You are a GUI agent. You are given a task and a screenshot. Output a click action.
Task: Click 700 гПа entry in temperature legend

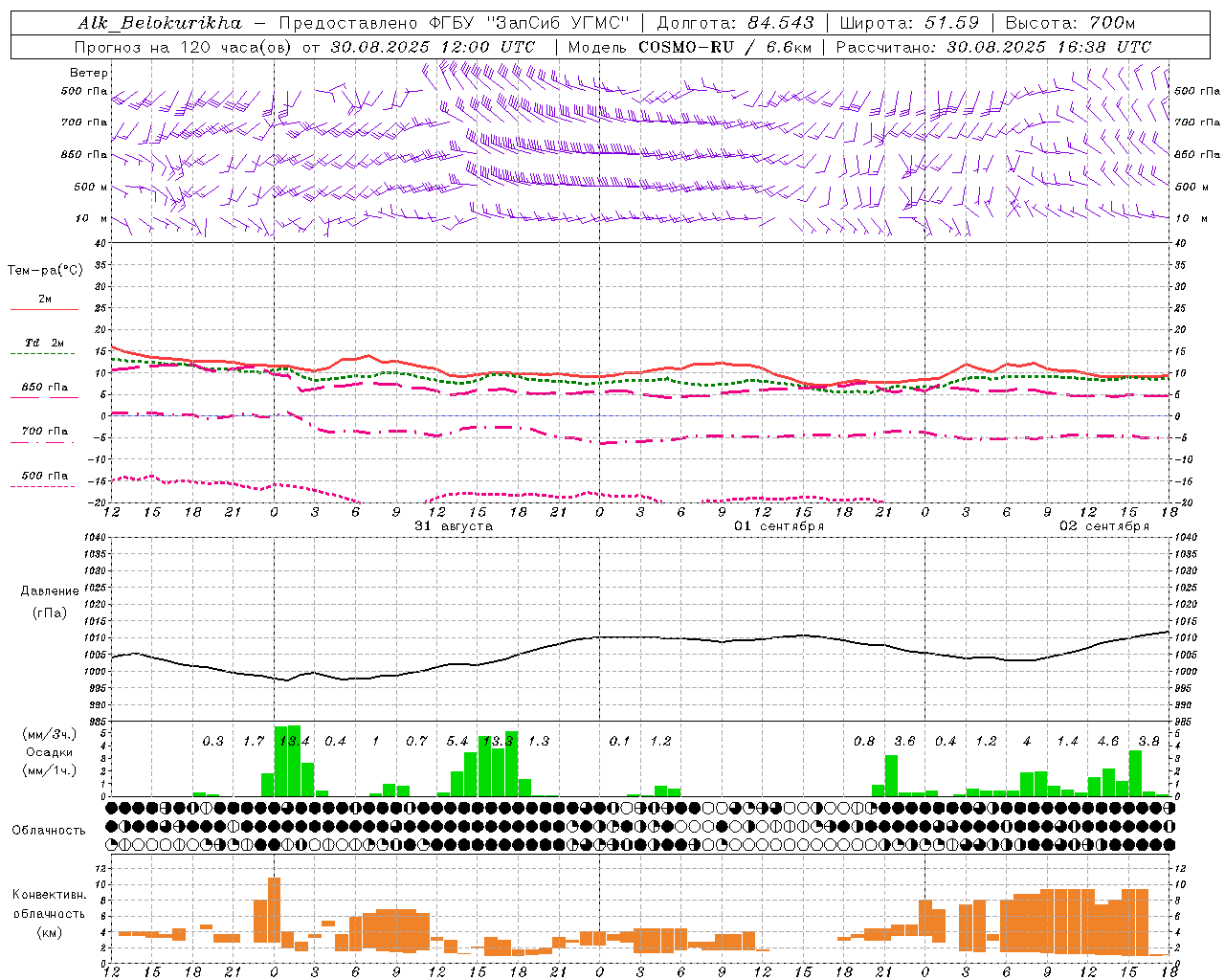(45, 431)
